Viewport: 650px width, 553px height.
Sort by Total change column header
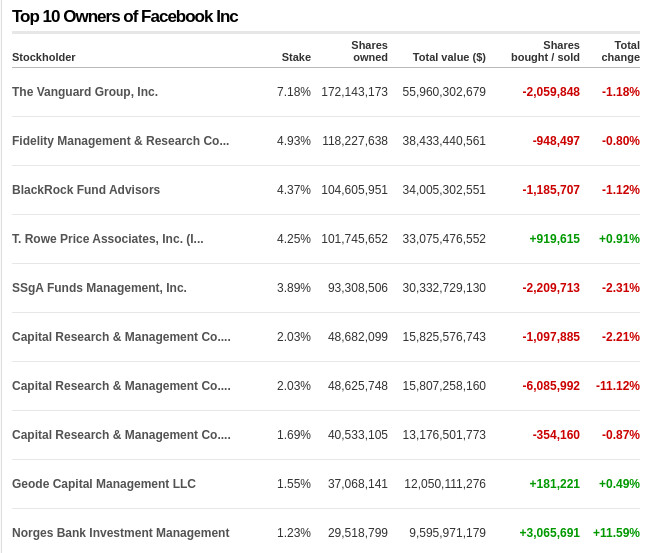(620, 51)
